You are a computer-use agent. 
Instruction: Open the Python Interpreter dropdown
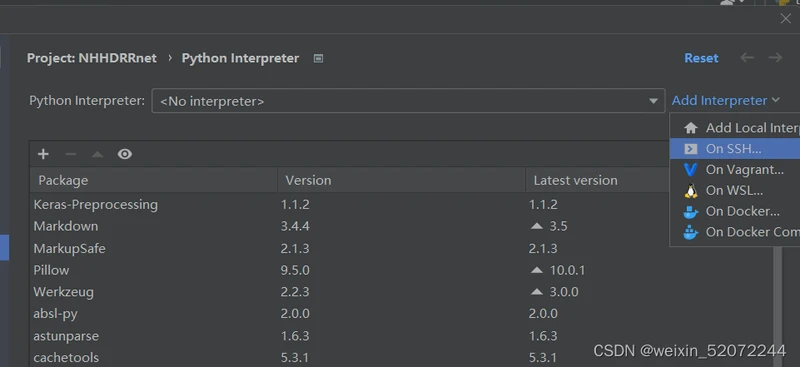408,101
